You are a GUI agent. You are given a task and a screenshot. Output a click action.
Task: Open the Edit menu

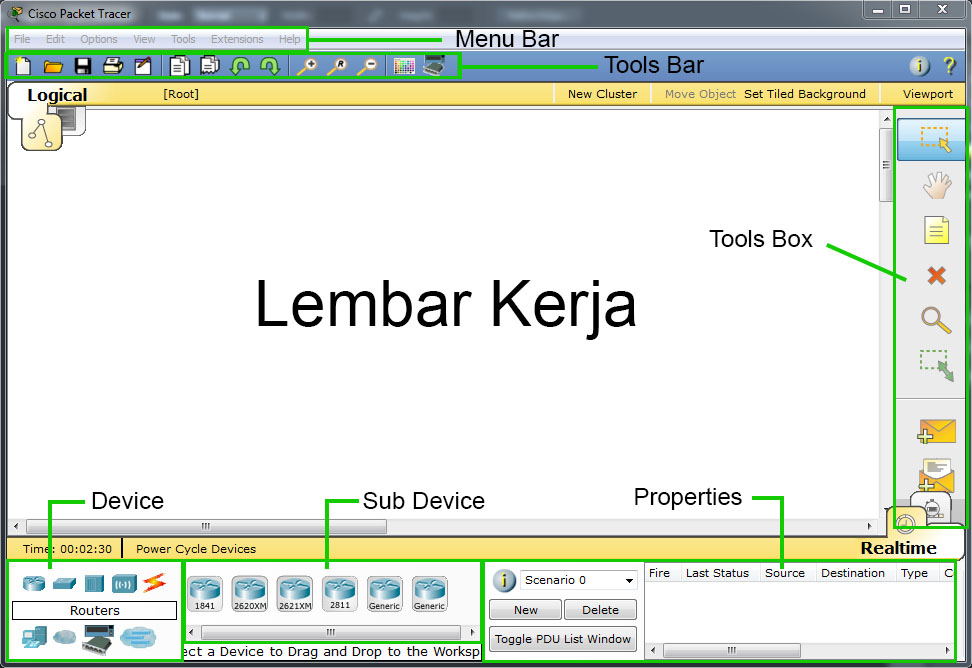point(55,39)
